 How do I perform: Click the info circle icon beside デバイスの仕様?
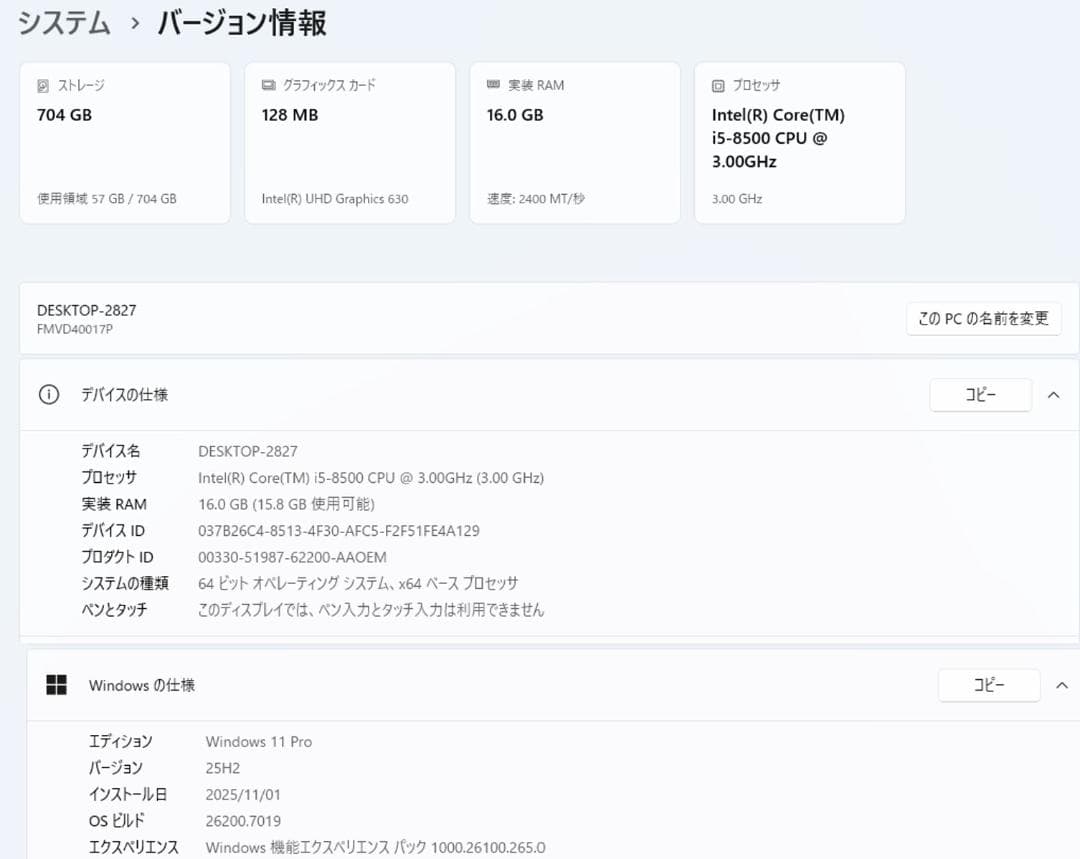tap(48, 394)
